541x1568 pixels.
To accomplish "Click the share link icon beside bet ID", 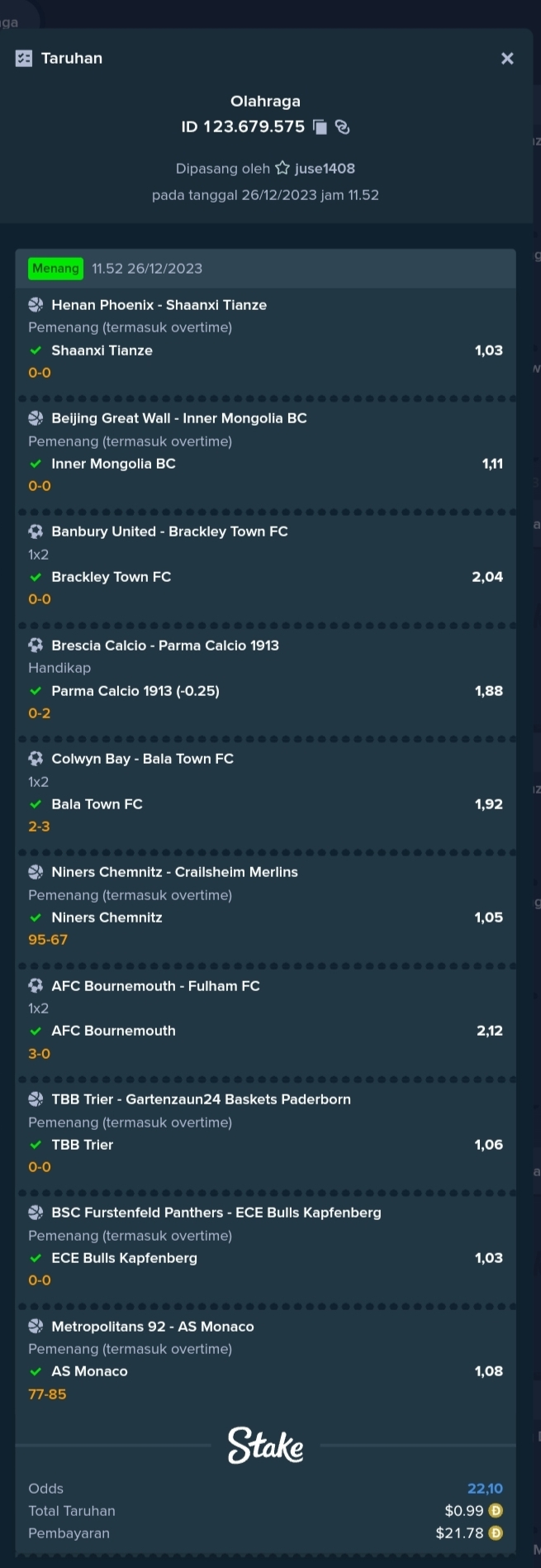I will (343, 127).
